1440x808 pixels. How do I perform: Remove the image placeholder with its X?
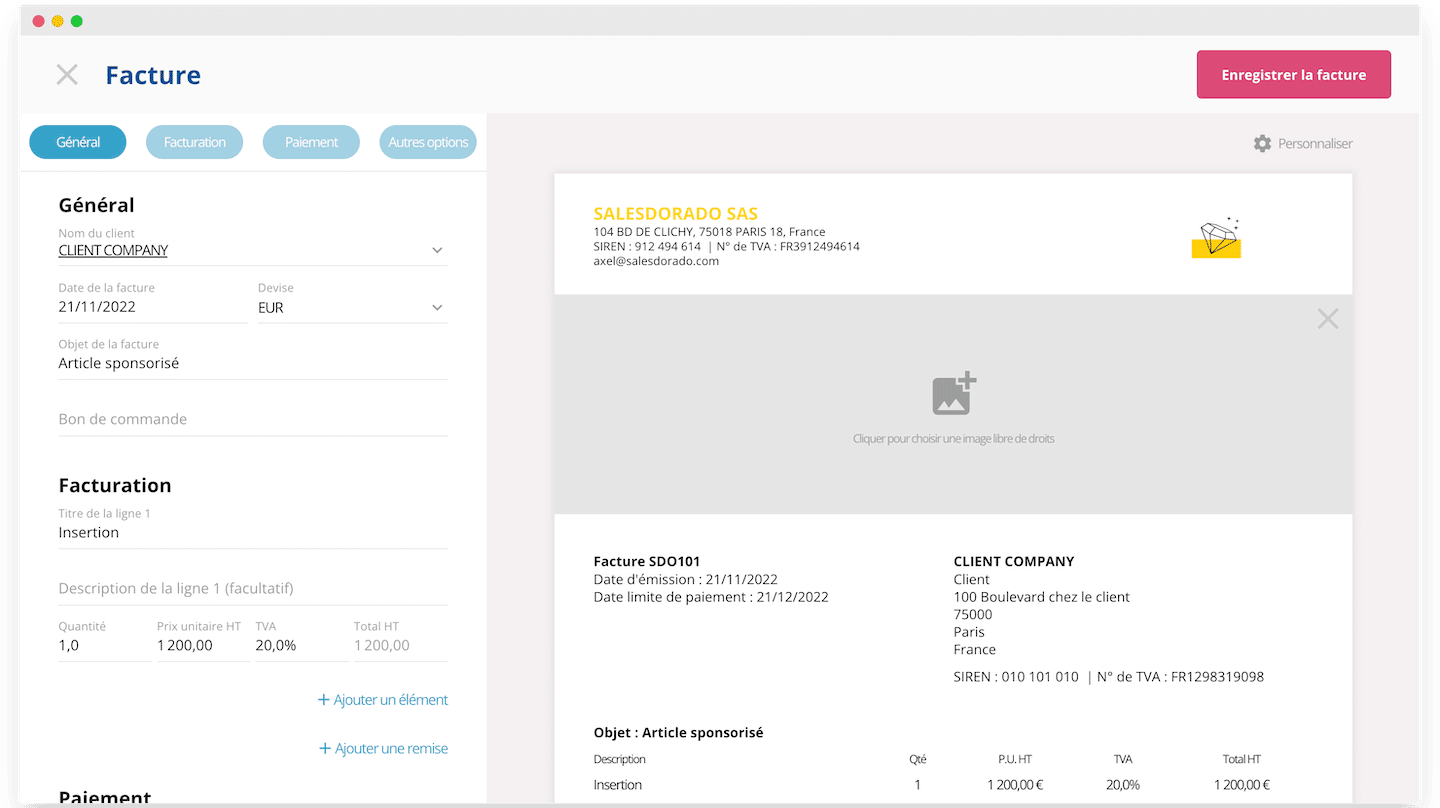[x=1327, y=319]
